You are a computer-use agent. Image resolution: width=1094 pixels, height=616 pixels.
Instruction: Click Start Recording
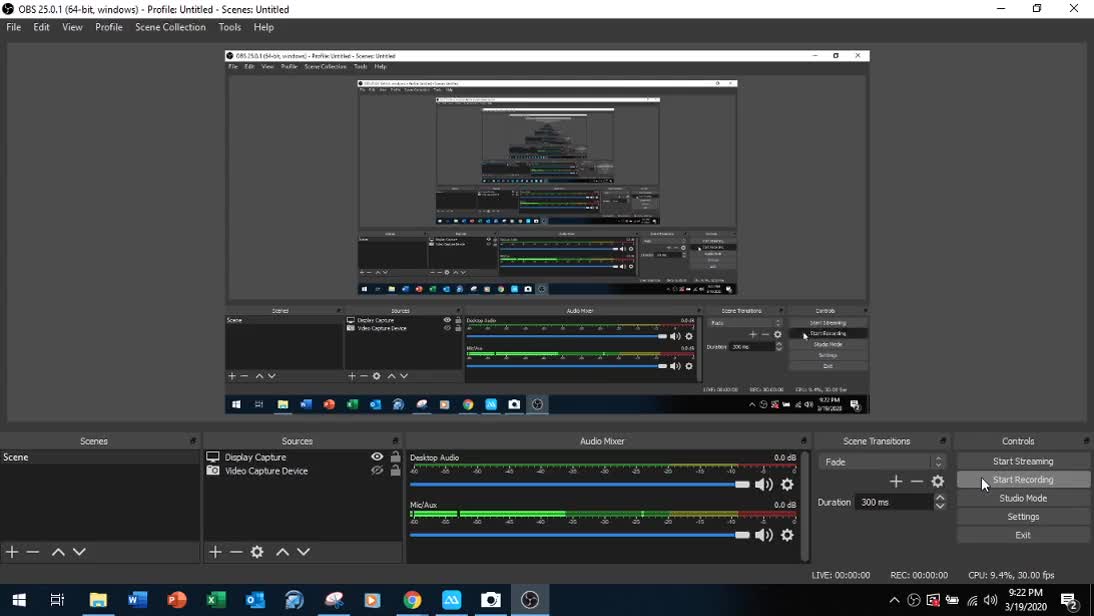1023,480
